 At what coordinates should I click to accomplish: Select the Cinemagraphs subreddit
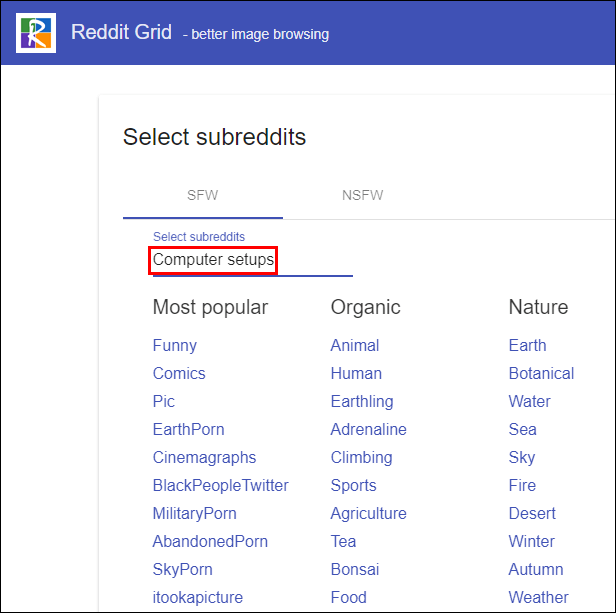[x=204, y=458]
